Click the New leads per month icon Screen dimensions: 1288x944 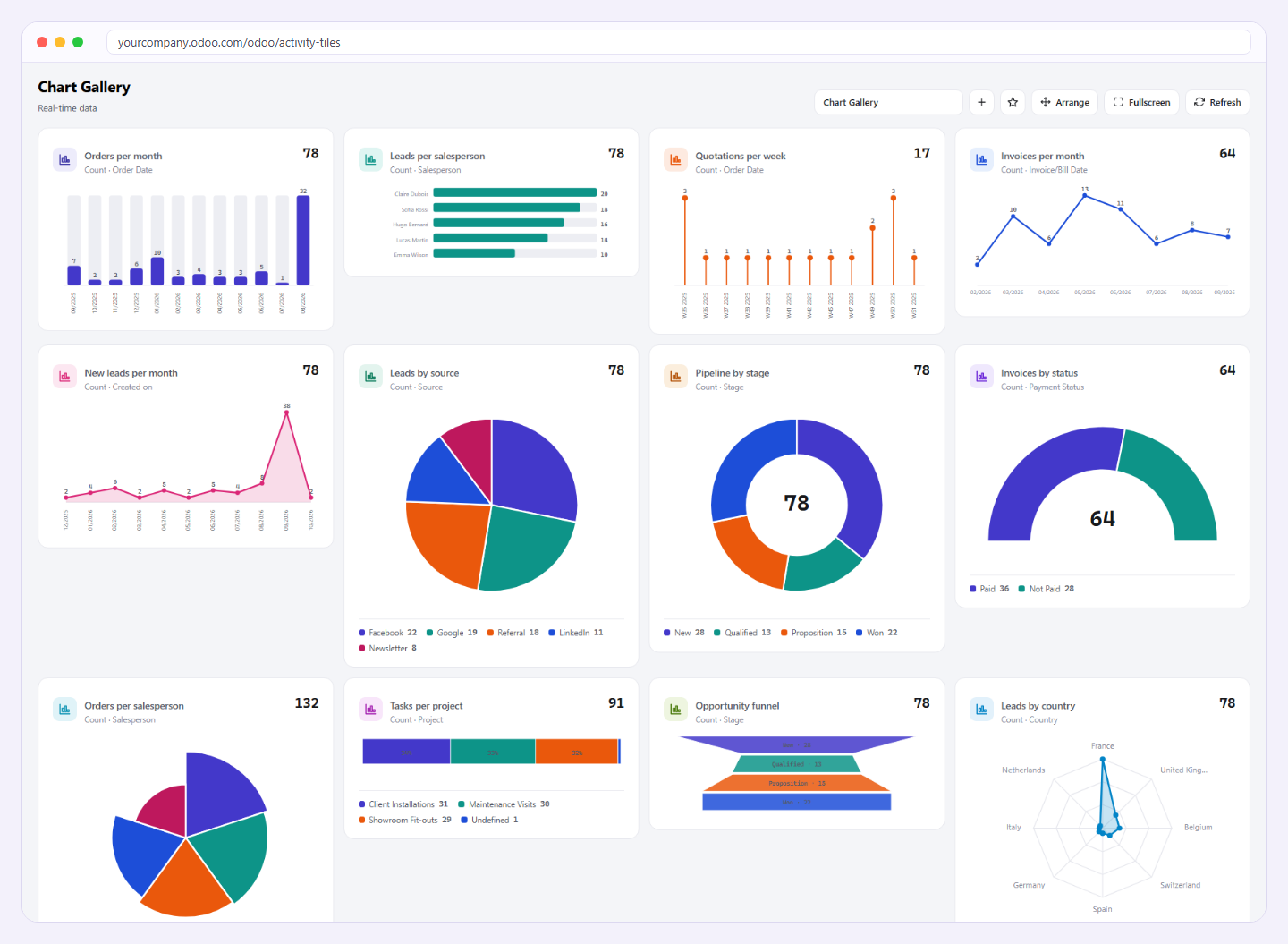(x=64, y=377)
